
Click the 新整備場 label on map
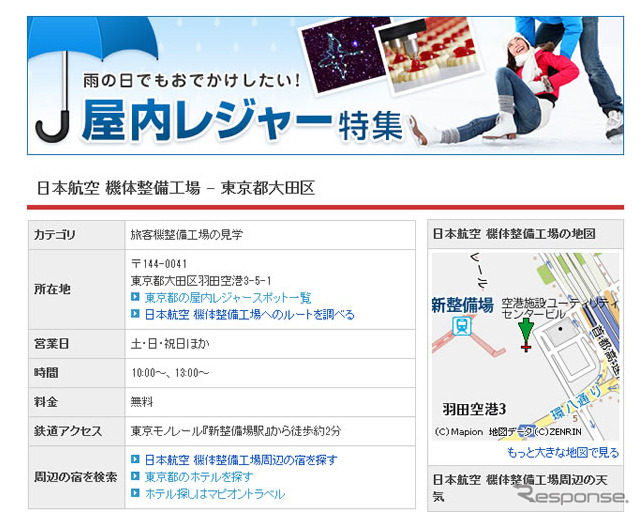(x=462, y=305)
